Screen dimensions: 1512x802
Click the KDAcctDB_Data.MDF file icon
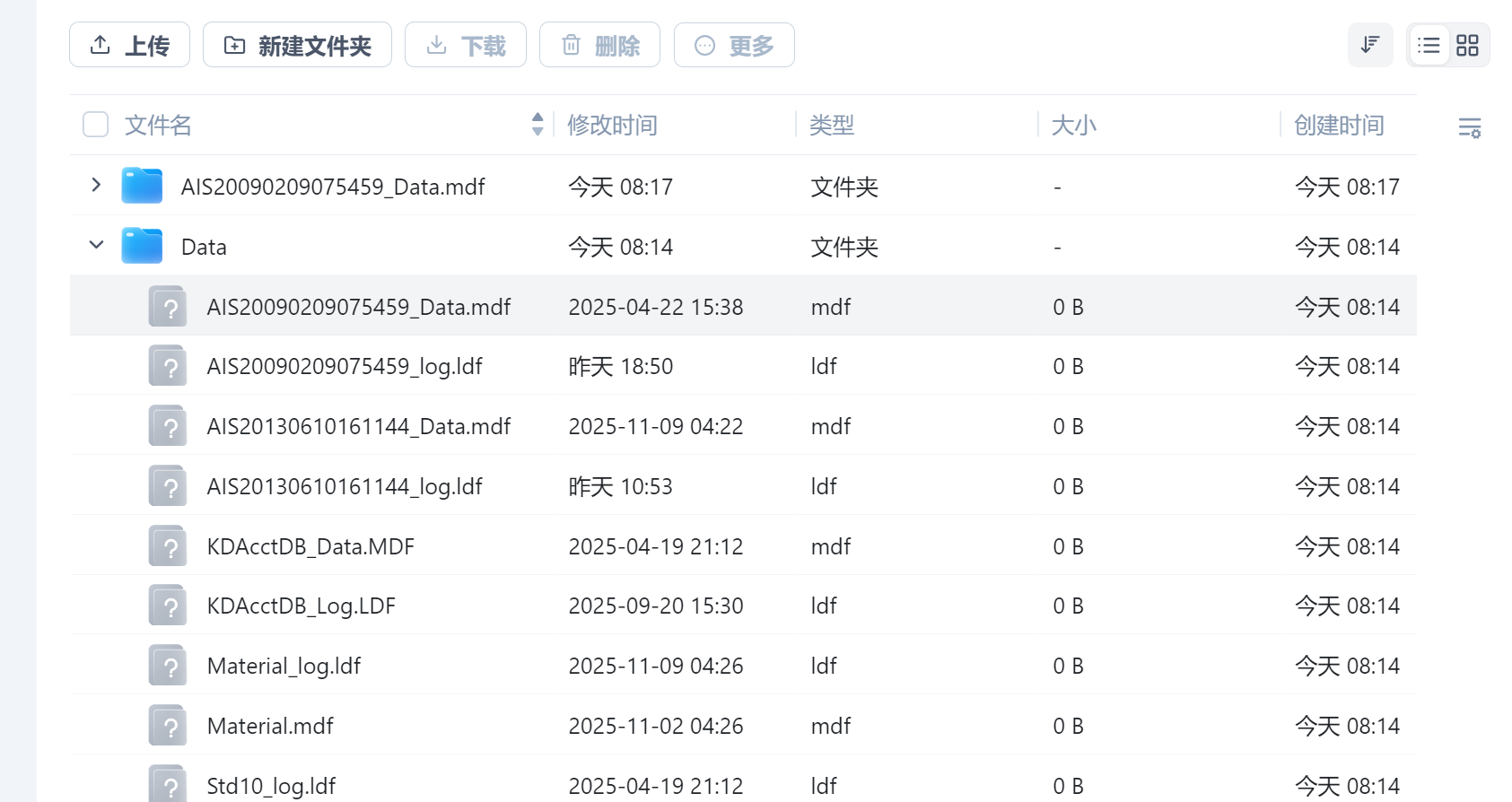coord(168,546)
